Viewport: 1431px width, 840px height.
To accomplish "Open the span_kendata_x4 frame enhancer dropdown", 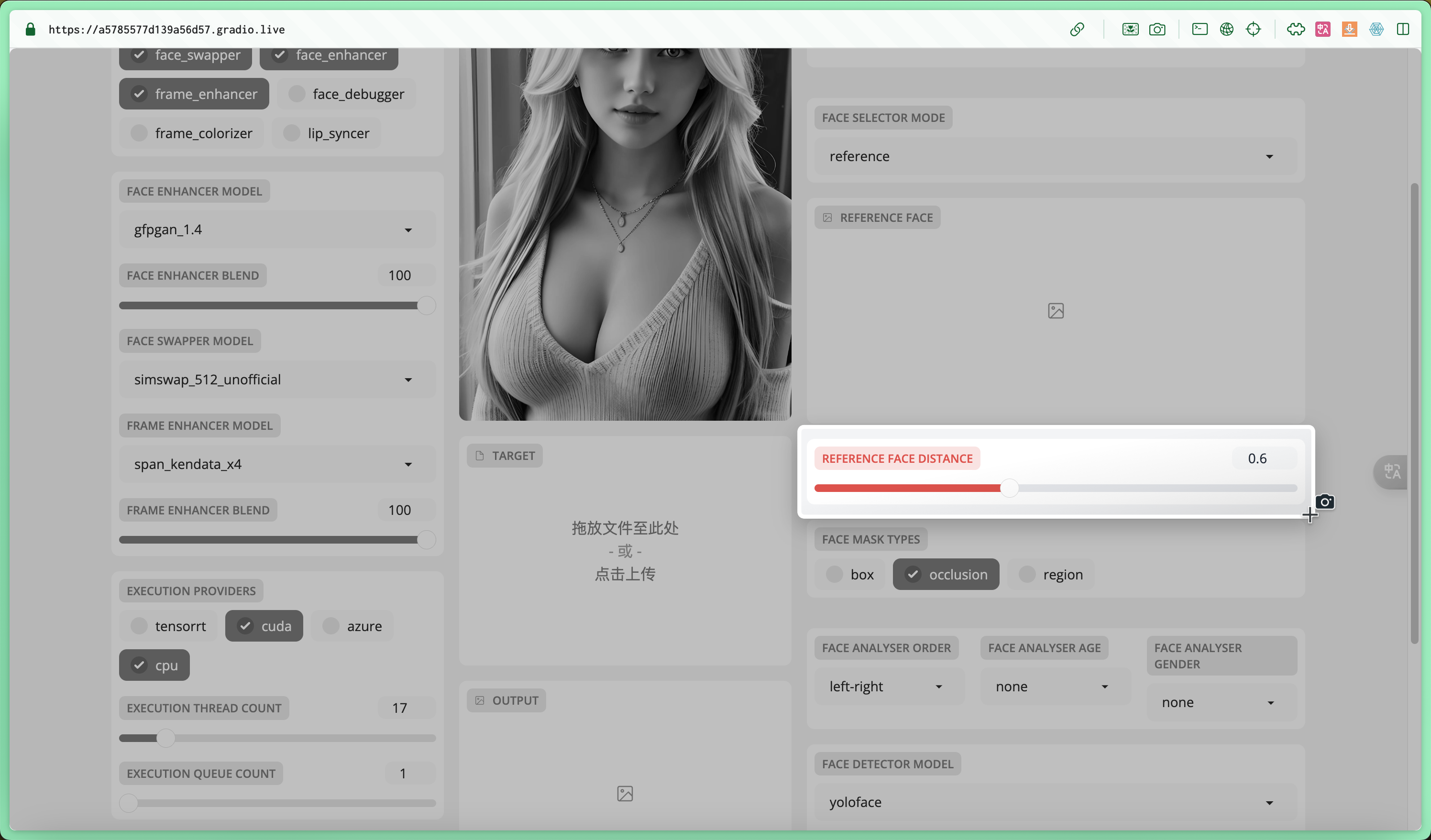I will point(277,464).
